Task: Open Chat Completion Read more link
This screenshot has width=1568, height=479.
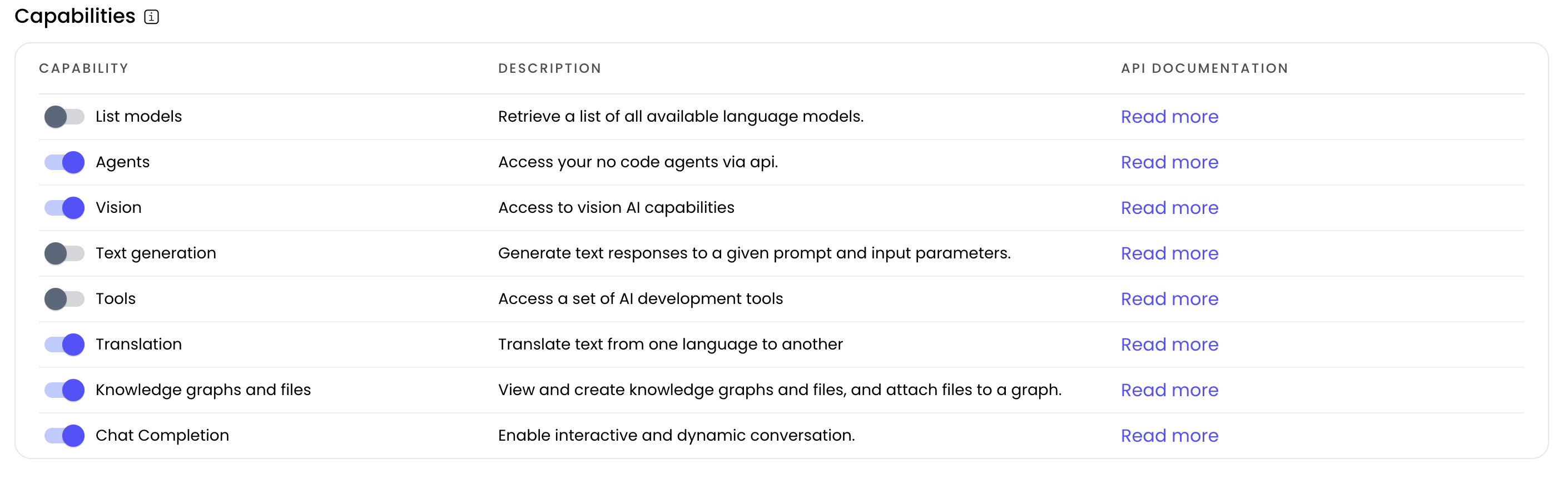Action: (1169, 436)
